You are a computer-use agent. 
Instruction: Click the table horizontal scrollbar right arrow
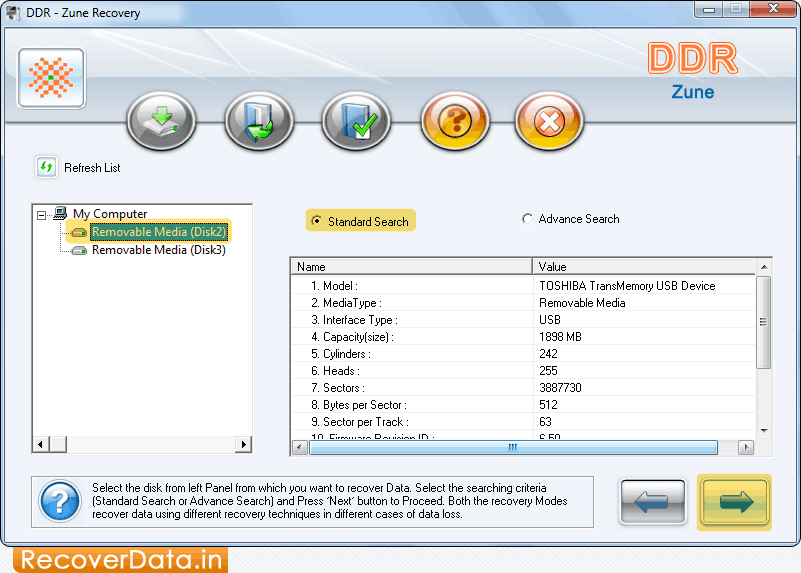pyautogui.click(x=746, y=448)
